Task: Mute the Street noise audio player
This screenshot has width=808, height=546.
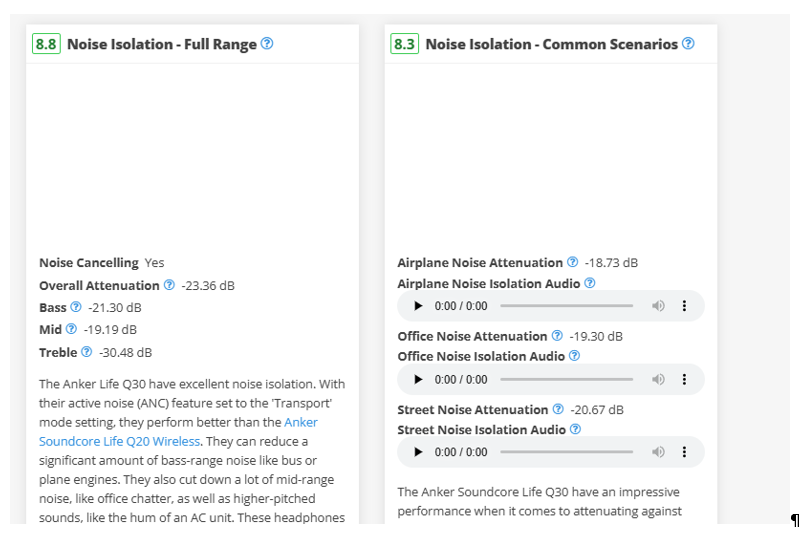Action: (658, 452)
